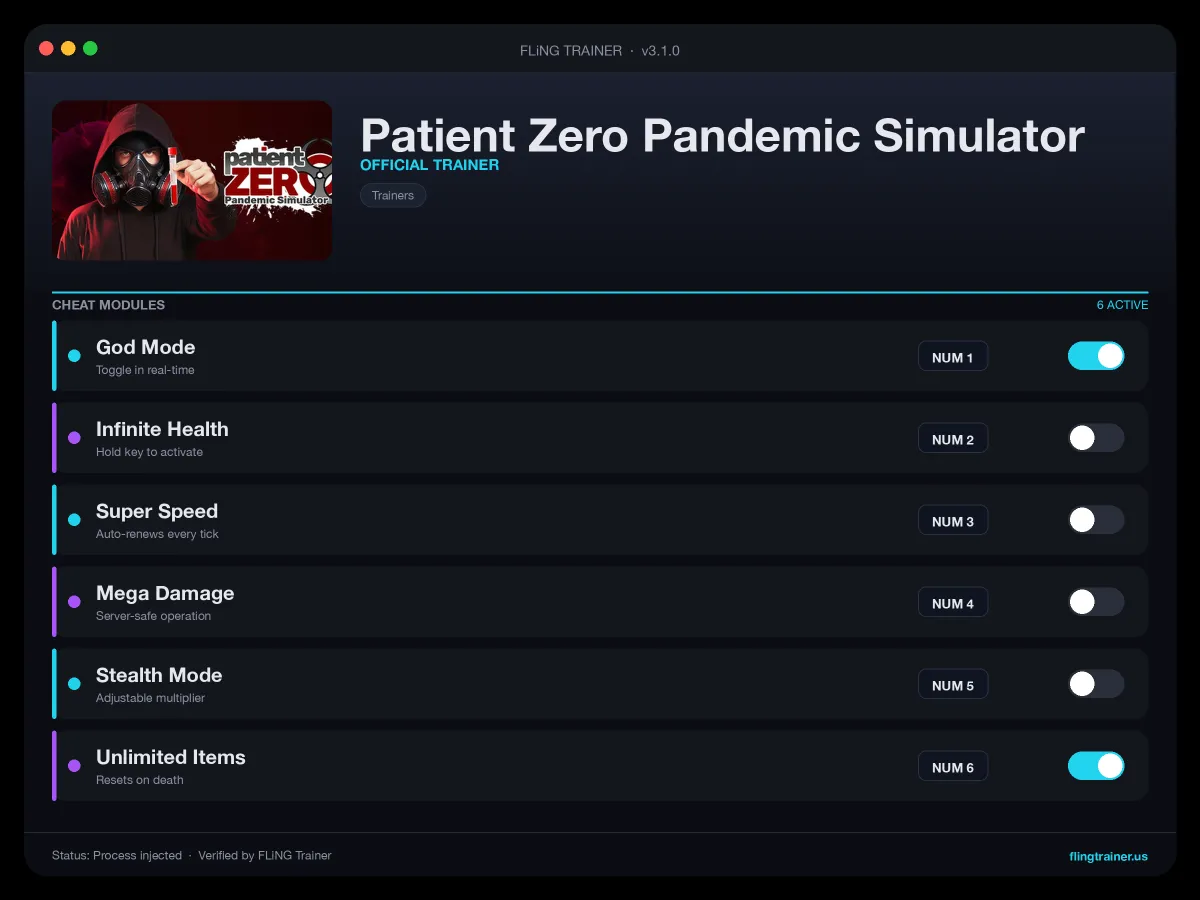Change the NUM 4 hotkey binding

pyautogui.click(x=953, y=603)
